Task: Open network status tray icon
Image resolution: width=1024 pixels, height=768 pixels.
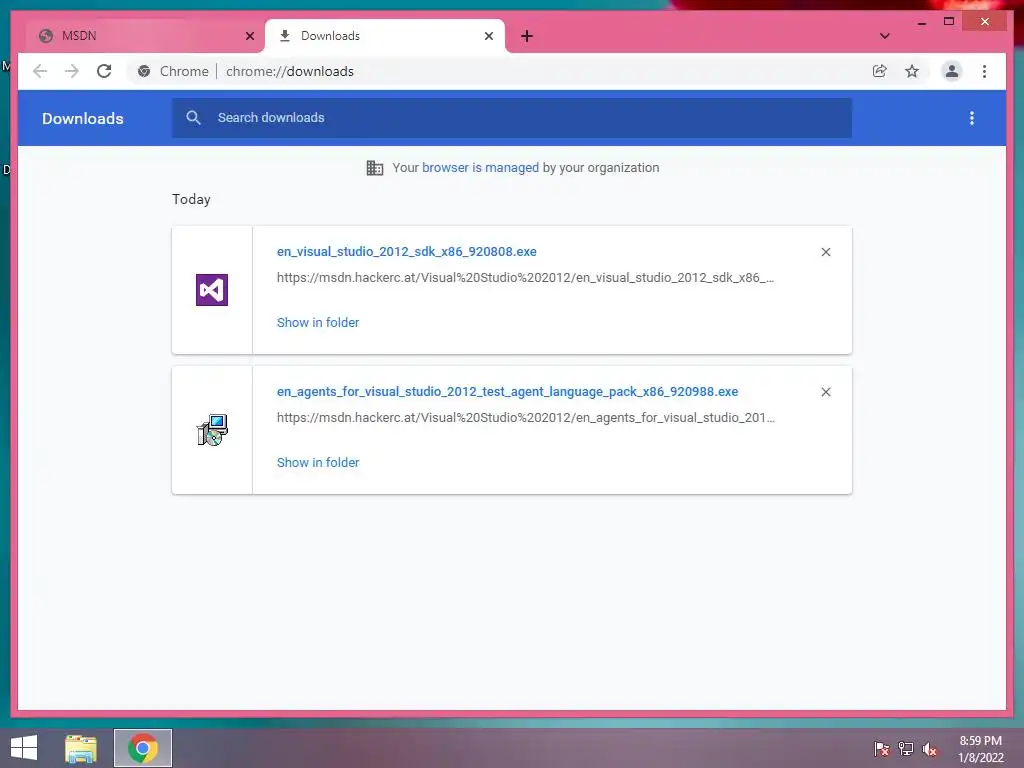Action: pyautogui.click(x=906, y=748)
